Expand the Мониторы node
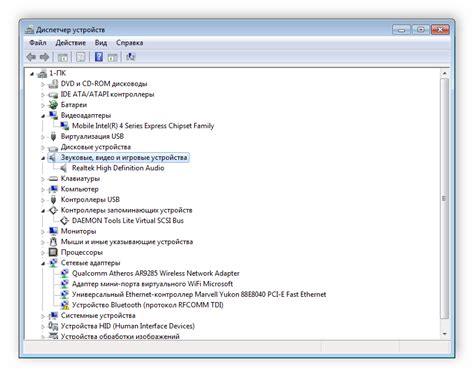 tap(43, 232)
